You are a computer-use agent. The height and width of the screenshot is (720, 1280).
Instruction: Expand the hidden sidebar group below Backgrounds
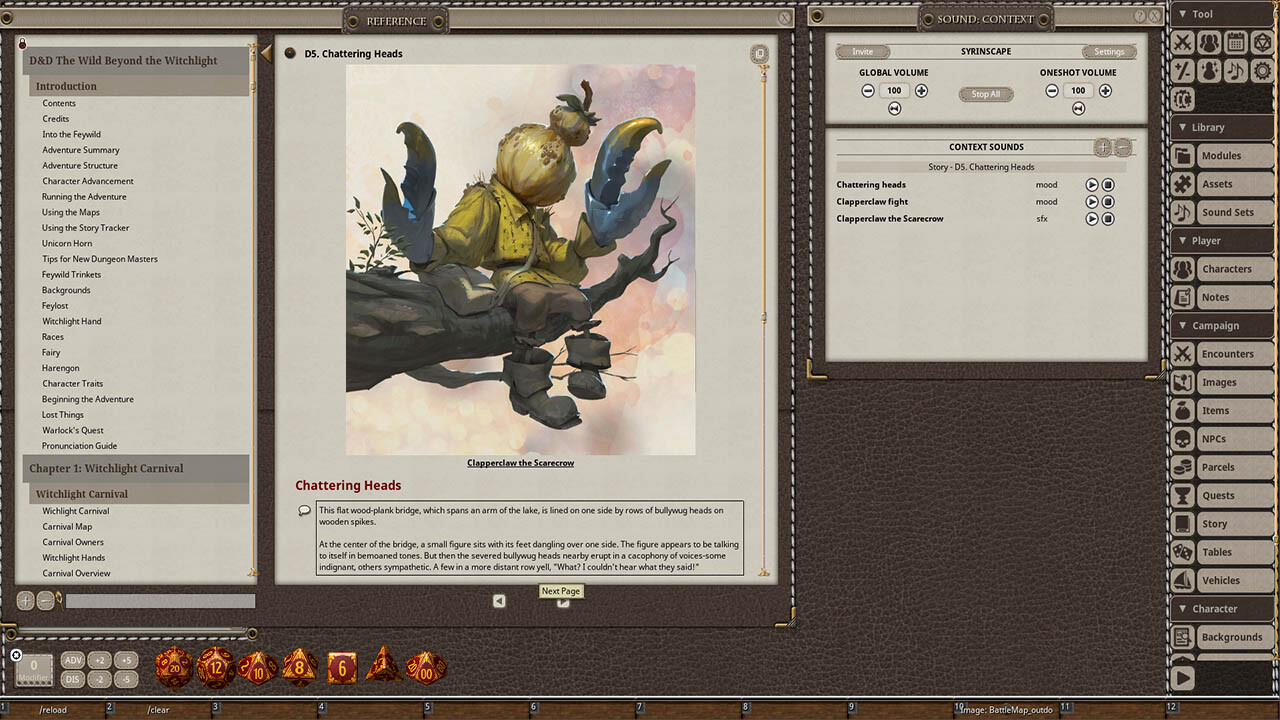(1181, 677)
